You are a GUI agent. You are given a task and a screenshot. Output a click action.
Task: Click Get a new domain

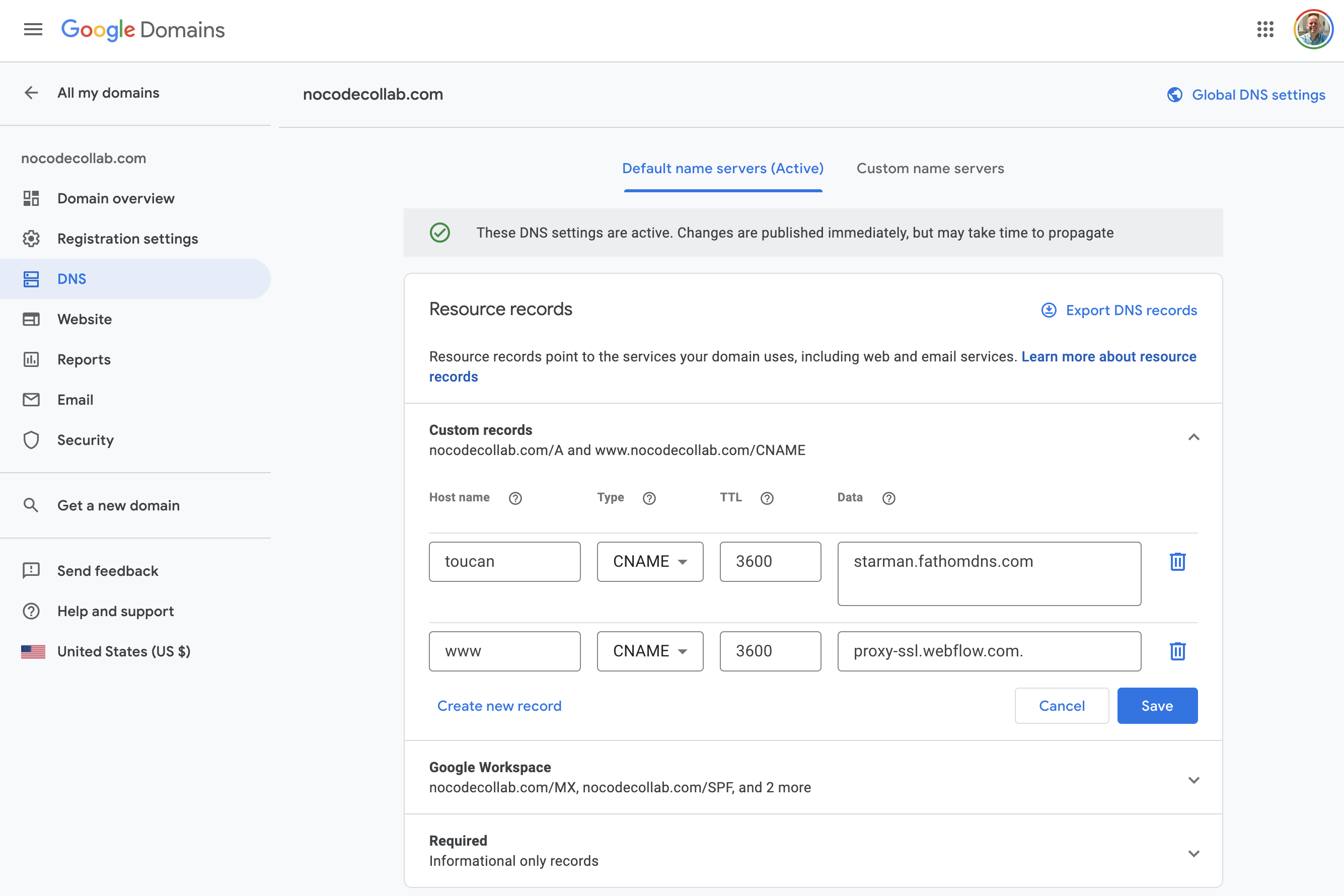coord(118,505)
